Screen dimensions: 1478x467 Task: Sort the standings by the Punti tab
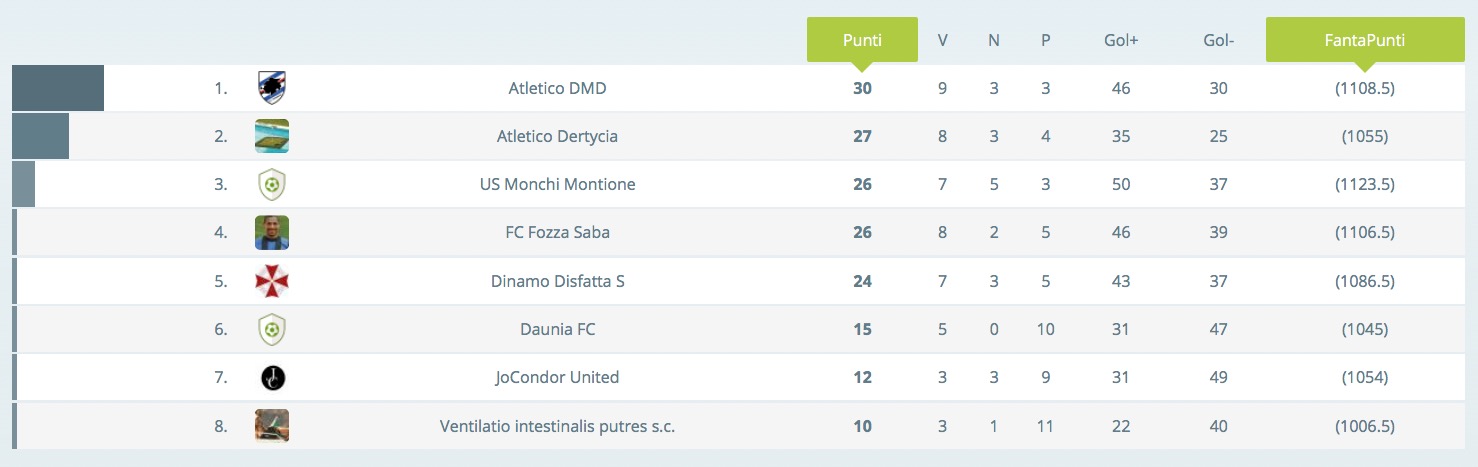point(862,41)
